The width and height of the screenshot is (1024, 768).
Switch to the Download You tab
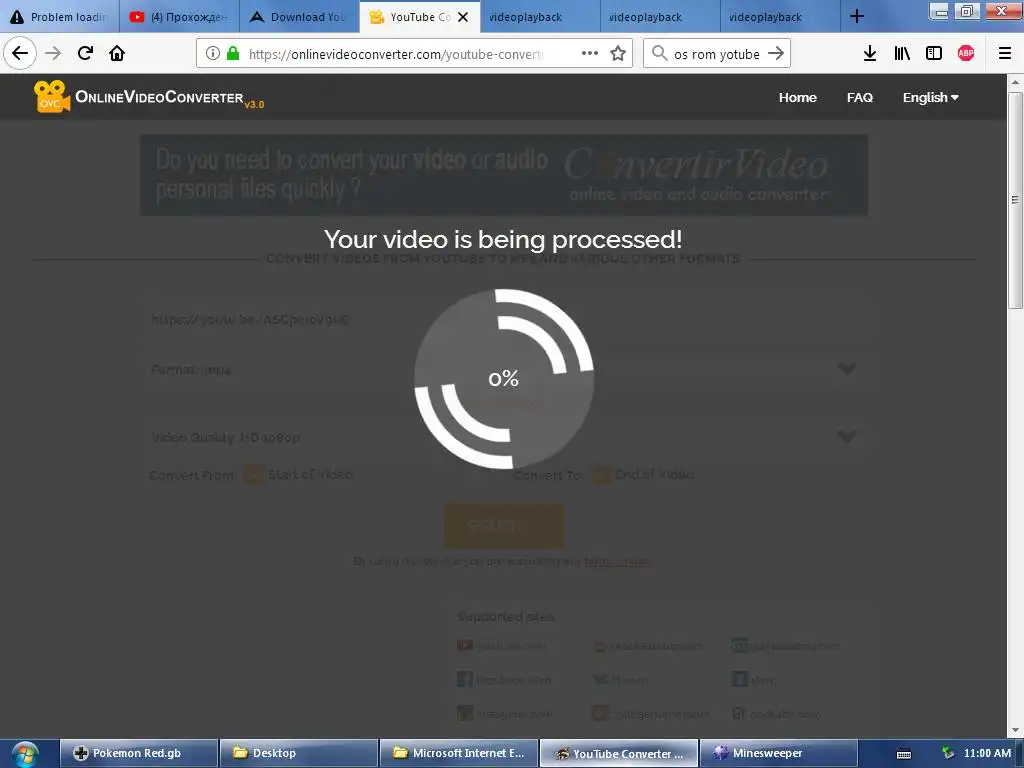pos(299,17)
